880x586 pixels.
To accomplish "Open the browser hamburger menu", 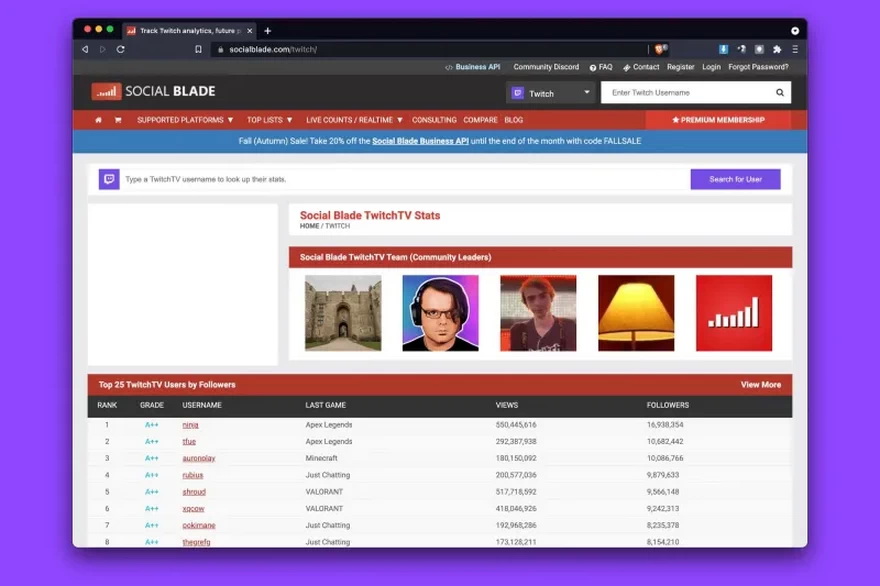I will pos(795,49).
